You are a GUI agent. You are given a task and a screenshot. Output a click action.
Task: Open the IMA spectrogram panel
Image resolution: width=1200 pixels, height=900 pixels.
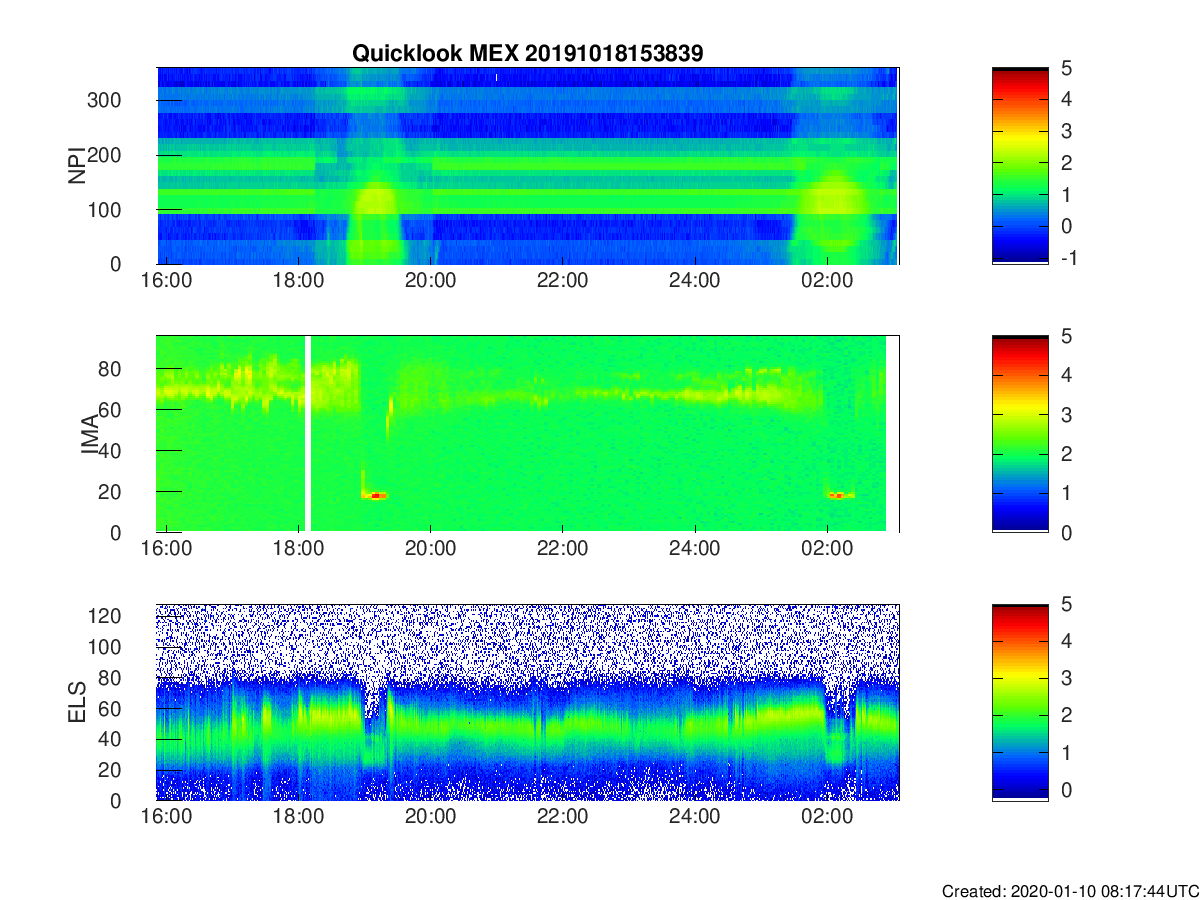528,434
